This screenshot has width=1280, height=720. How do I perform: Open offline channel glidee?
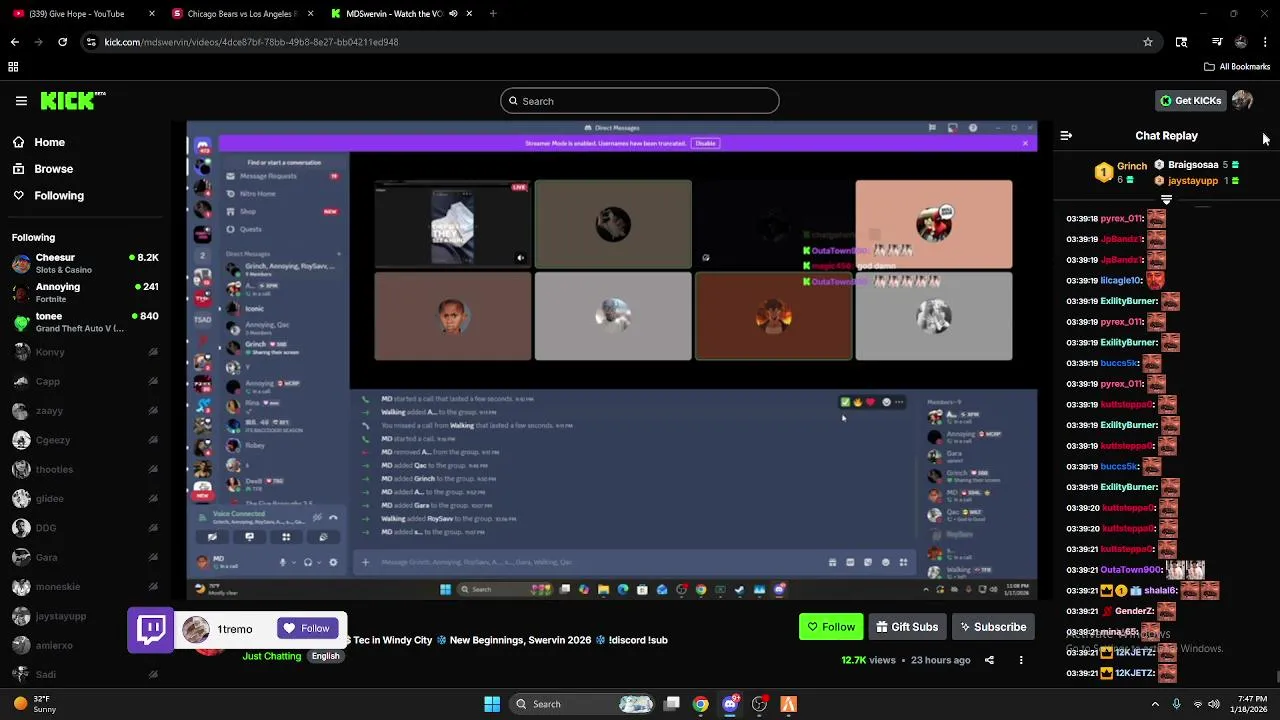[x=85, y=499]
